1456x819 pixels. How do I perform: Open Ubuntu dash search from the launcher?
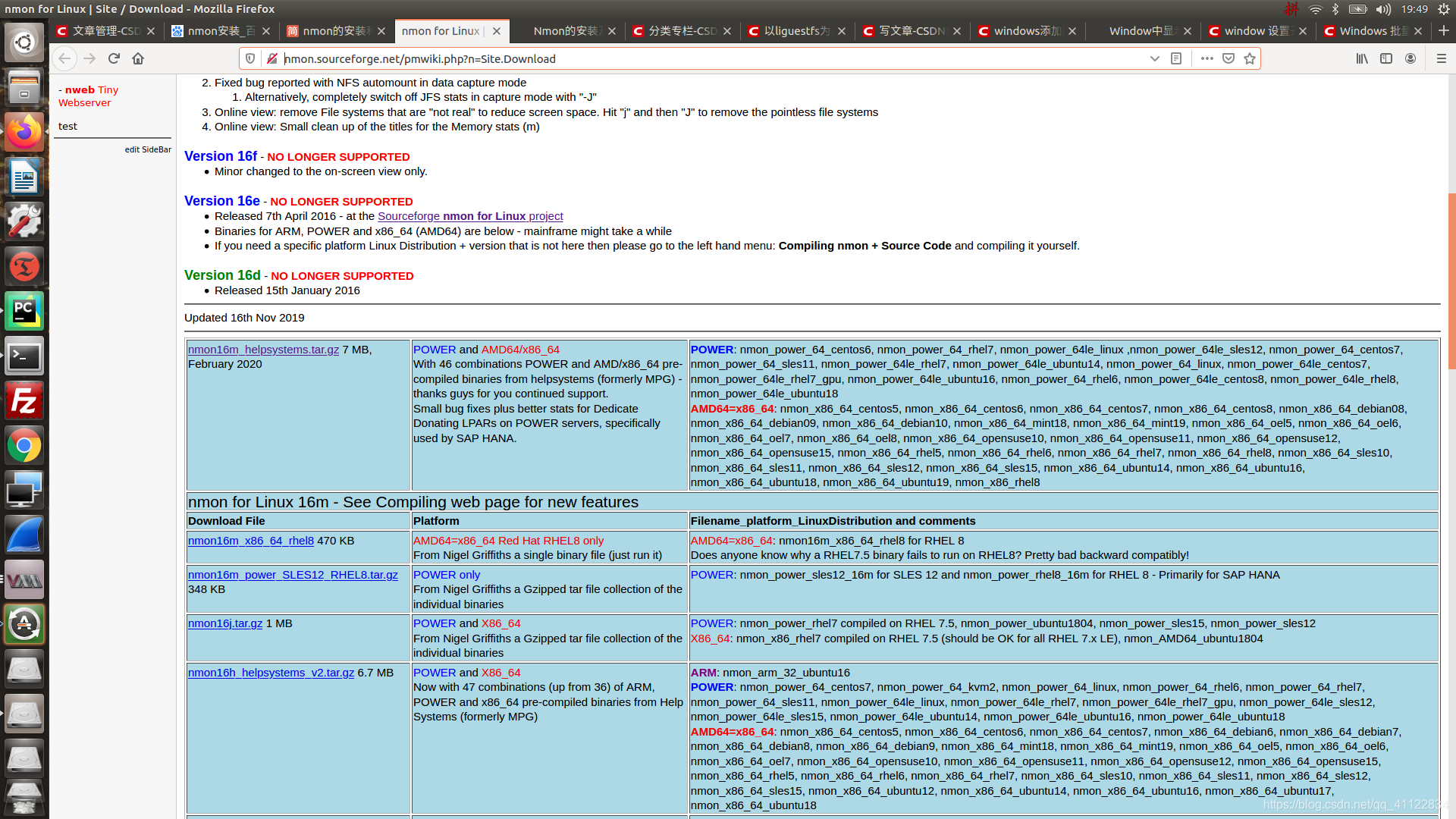[x=24, y=43]
